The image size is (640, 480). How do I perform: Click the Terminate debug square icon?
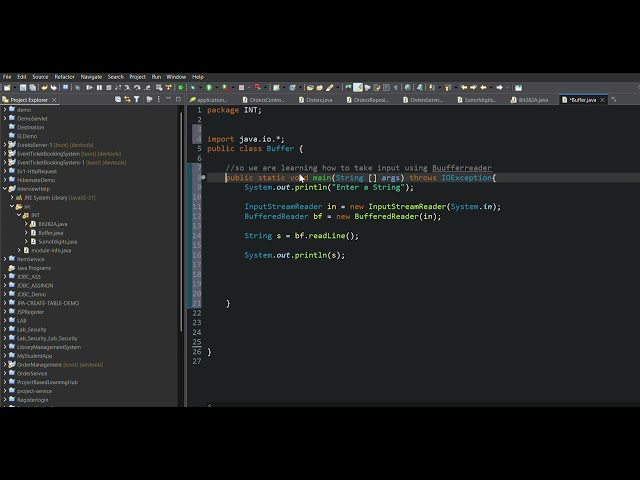pyautogui.click(x=109, y=87)
